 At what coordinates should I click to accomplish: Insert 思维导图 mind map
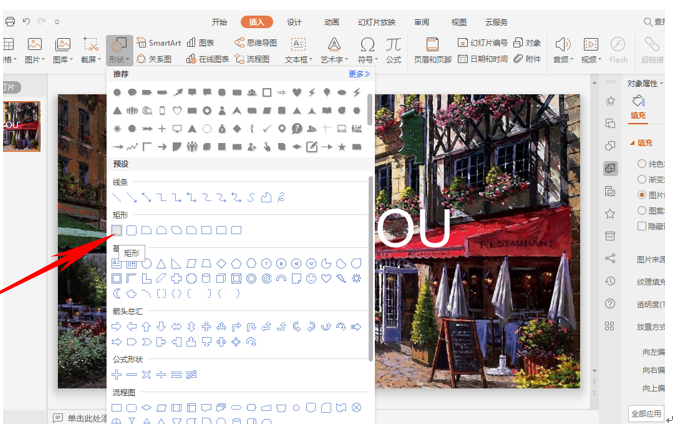(x=256, y=43)
